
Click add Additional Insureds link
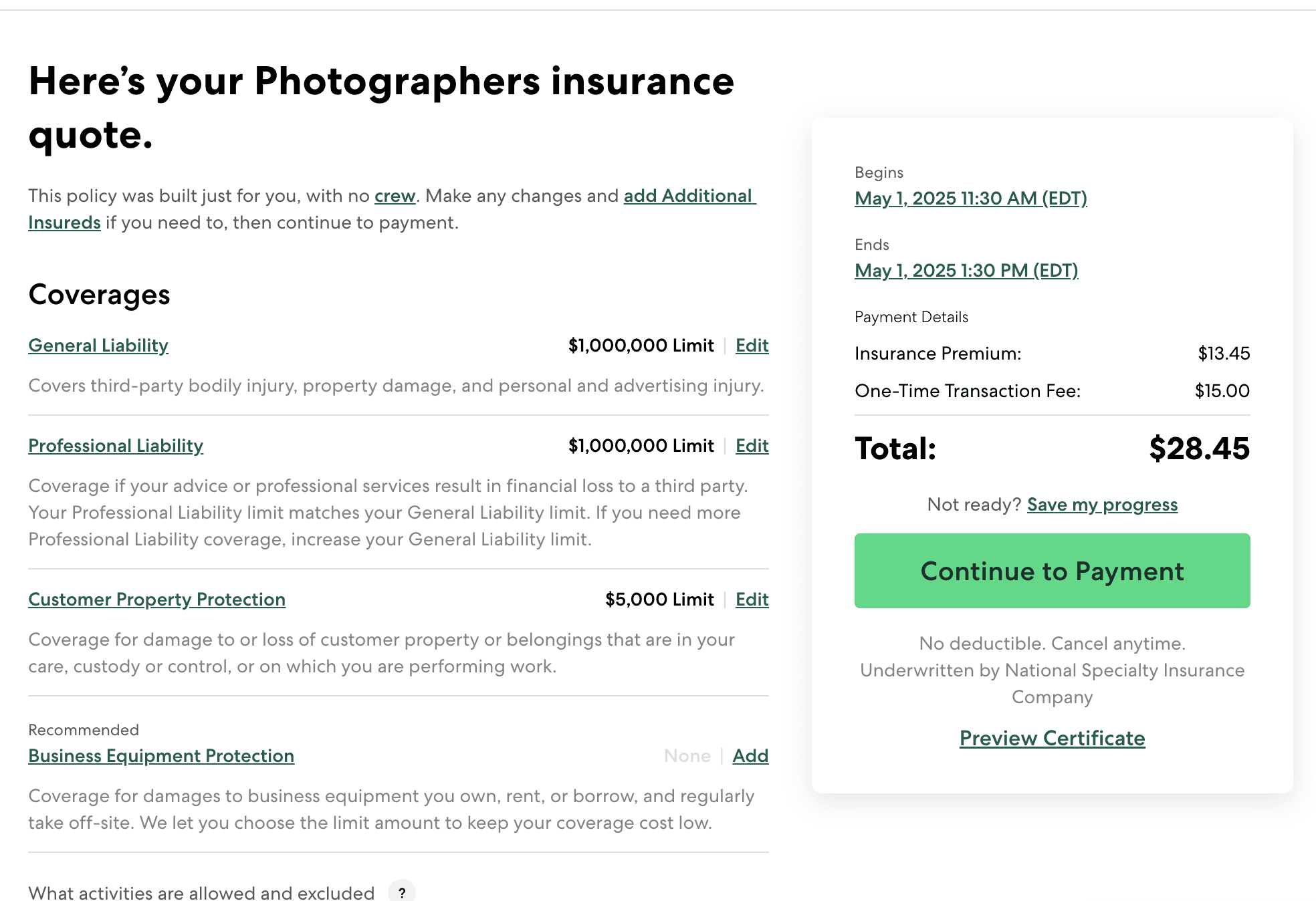click(689, 196)
